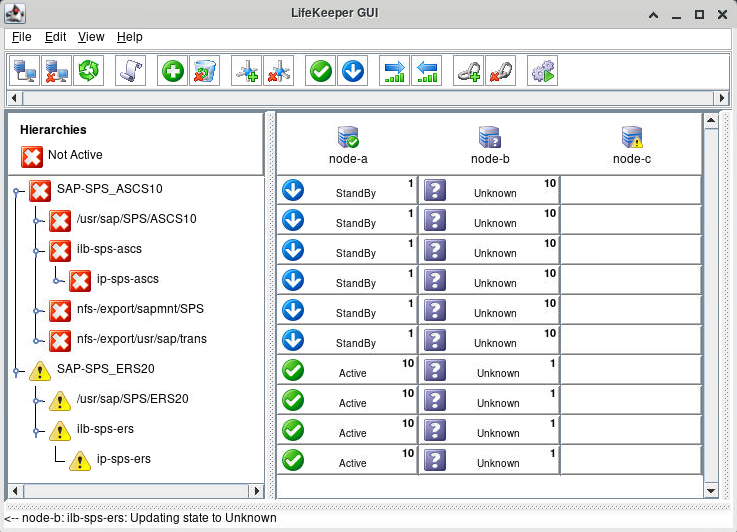This screenshot has height=532, width=737.
Task: Click the hierarchy pane scrollbar left arrow
Action: [15, 491]
